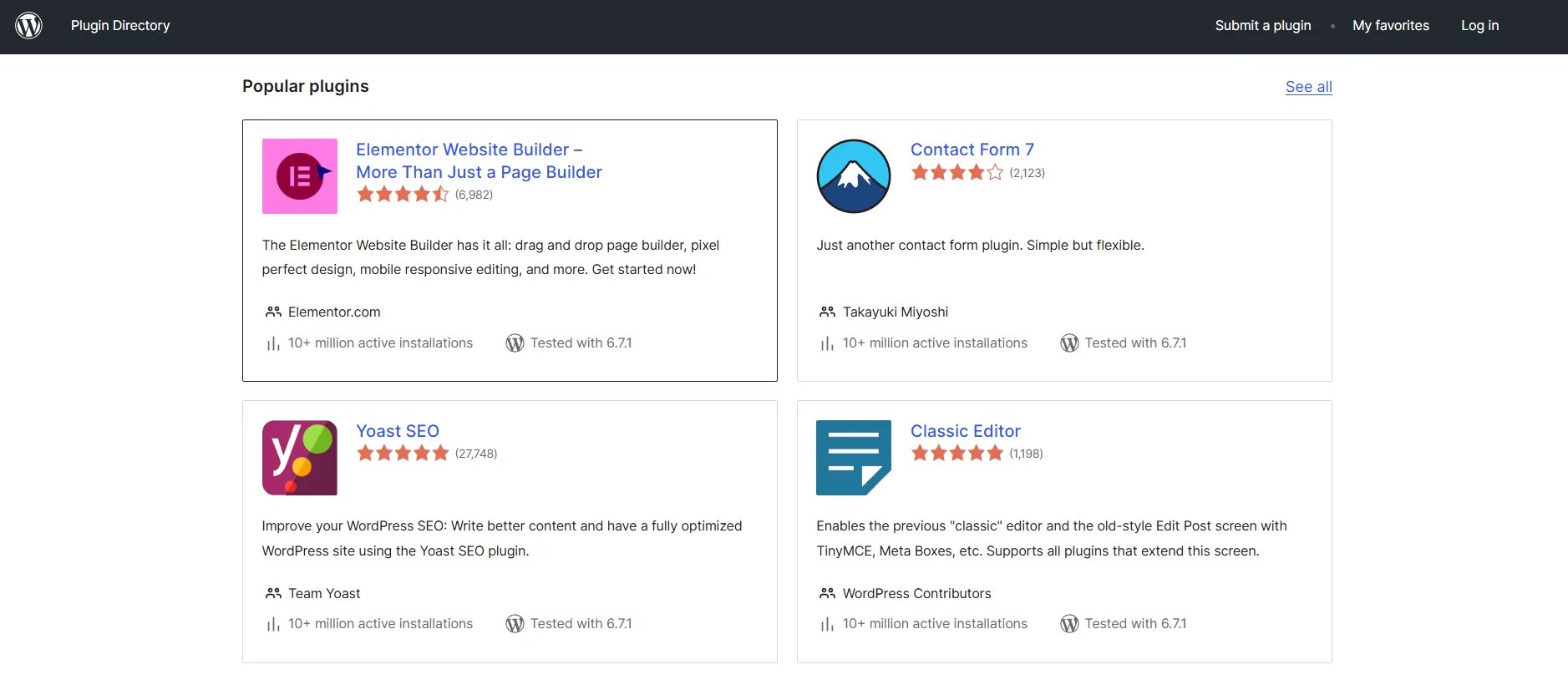Open the Plugin Directory link

[x=120, y=25]
